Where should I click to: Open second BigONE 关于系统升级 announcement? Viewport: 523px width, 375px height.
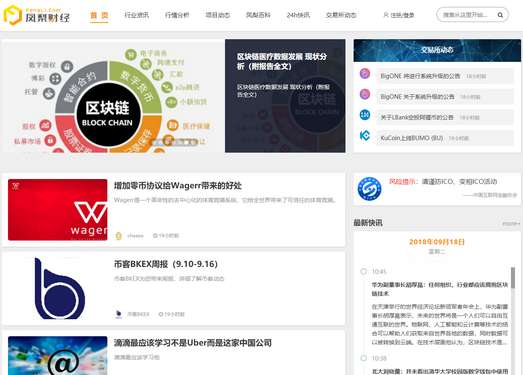pyautogui.click(x=417, y=97)
